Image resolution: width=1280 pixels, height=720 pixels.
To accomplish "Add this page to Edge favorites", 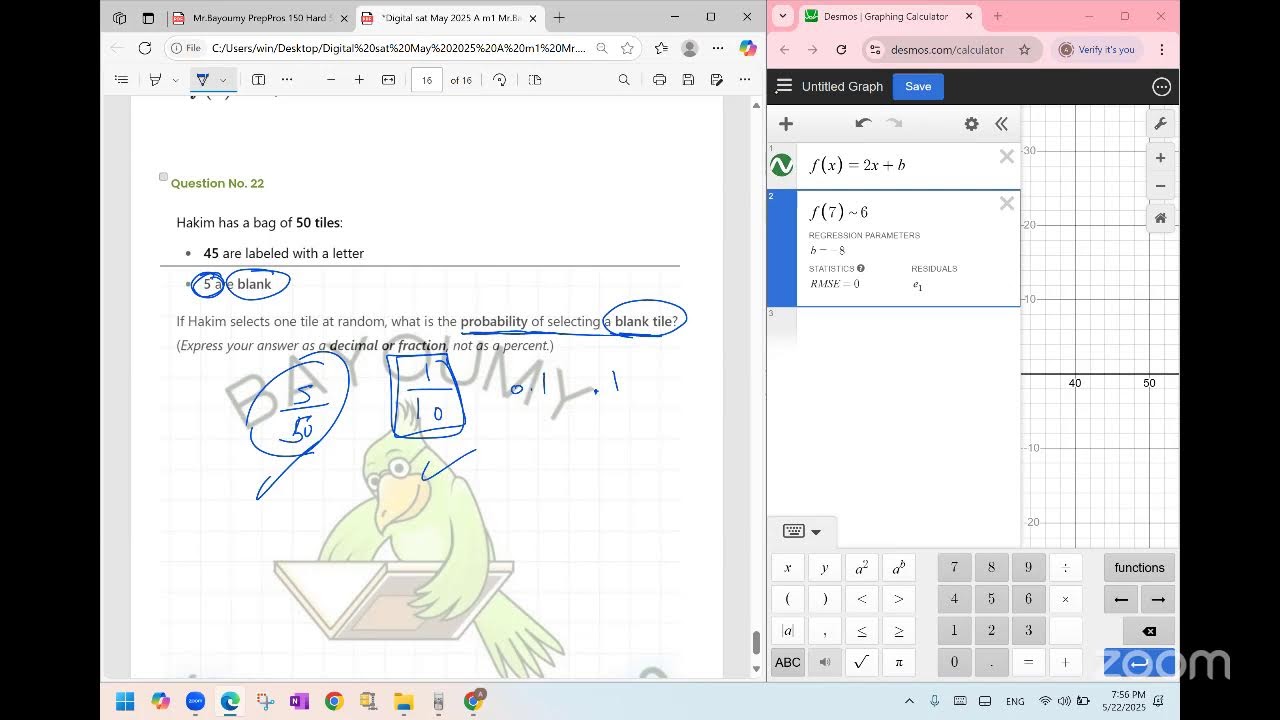I will point(627,48).
